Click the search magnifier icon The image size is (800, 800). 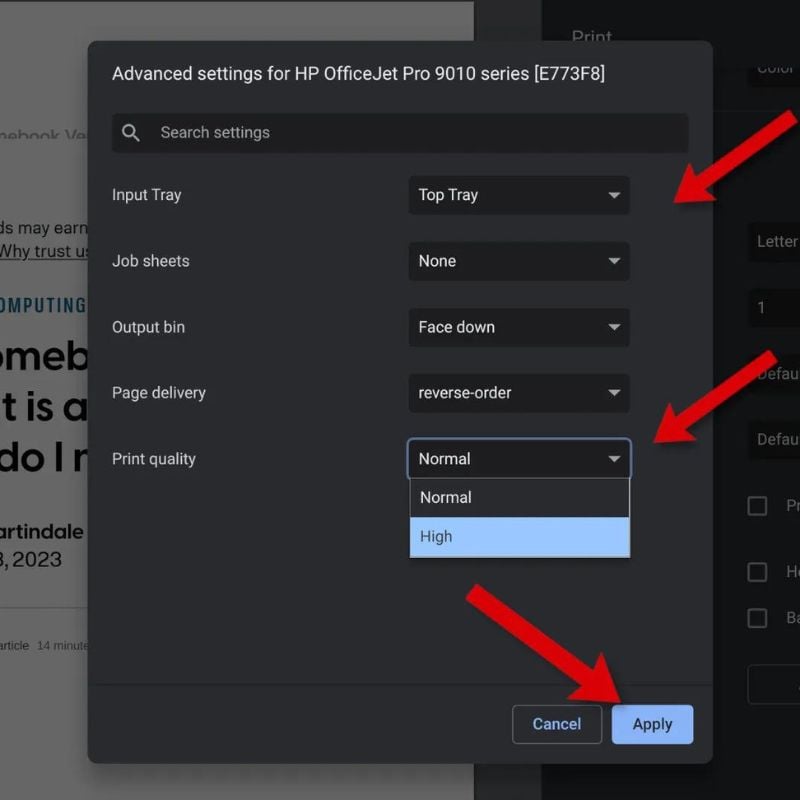[x=131, y=133]
